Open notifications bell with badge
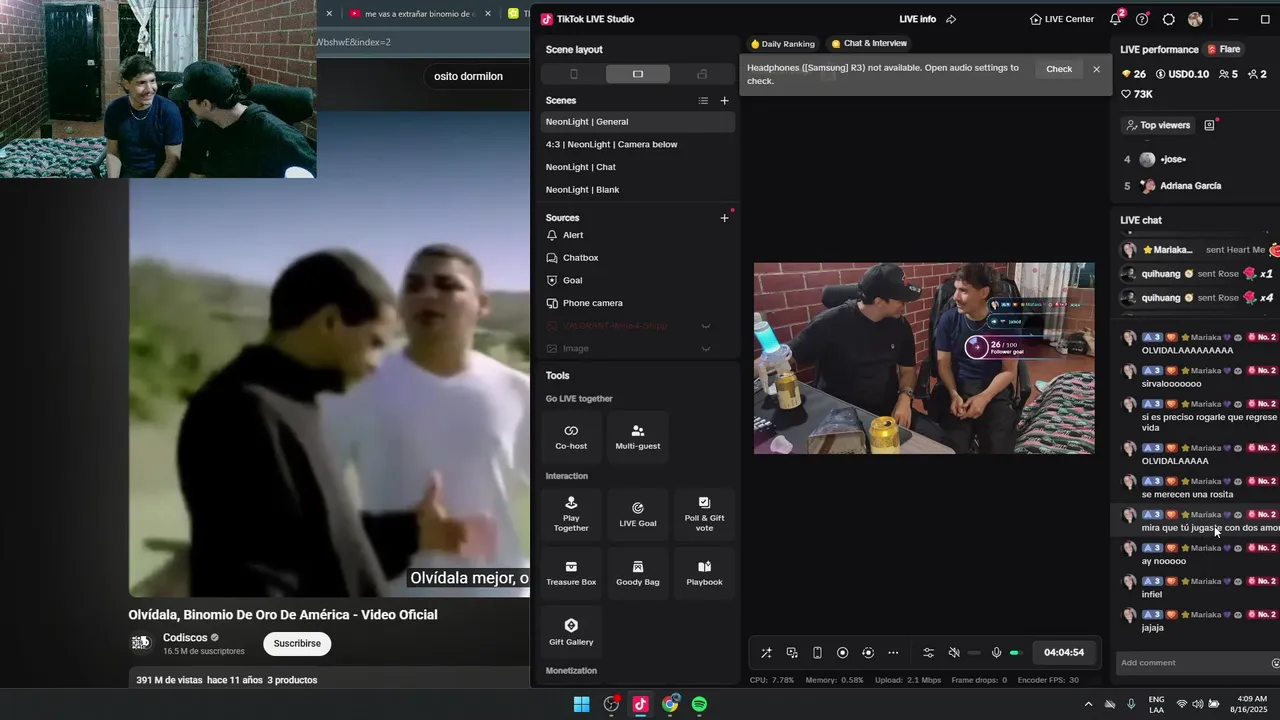The height and width of the screenshot is (720, 1280). click(1116, 19)
